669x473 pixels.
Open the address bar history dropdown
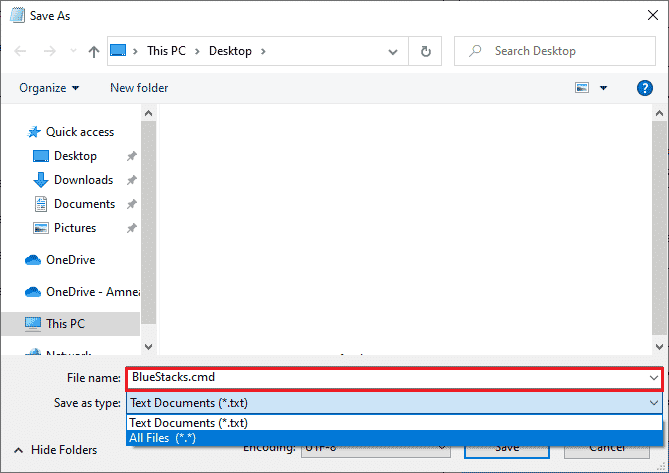pos(393,52)
